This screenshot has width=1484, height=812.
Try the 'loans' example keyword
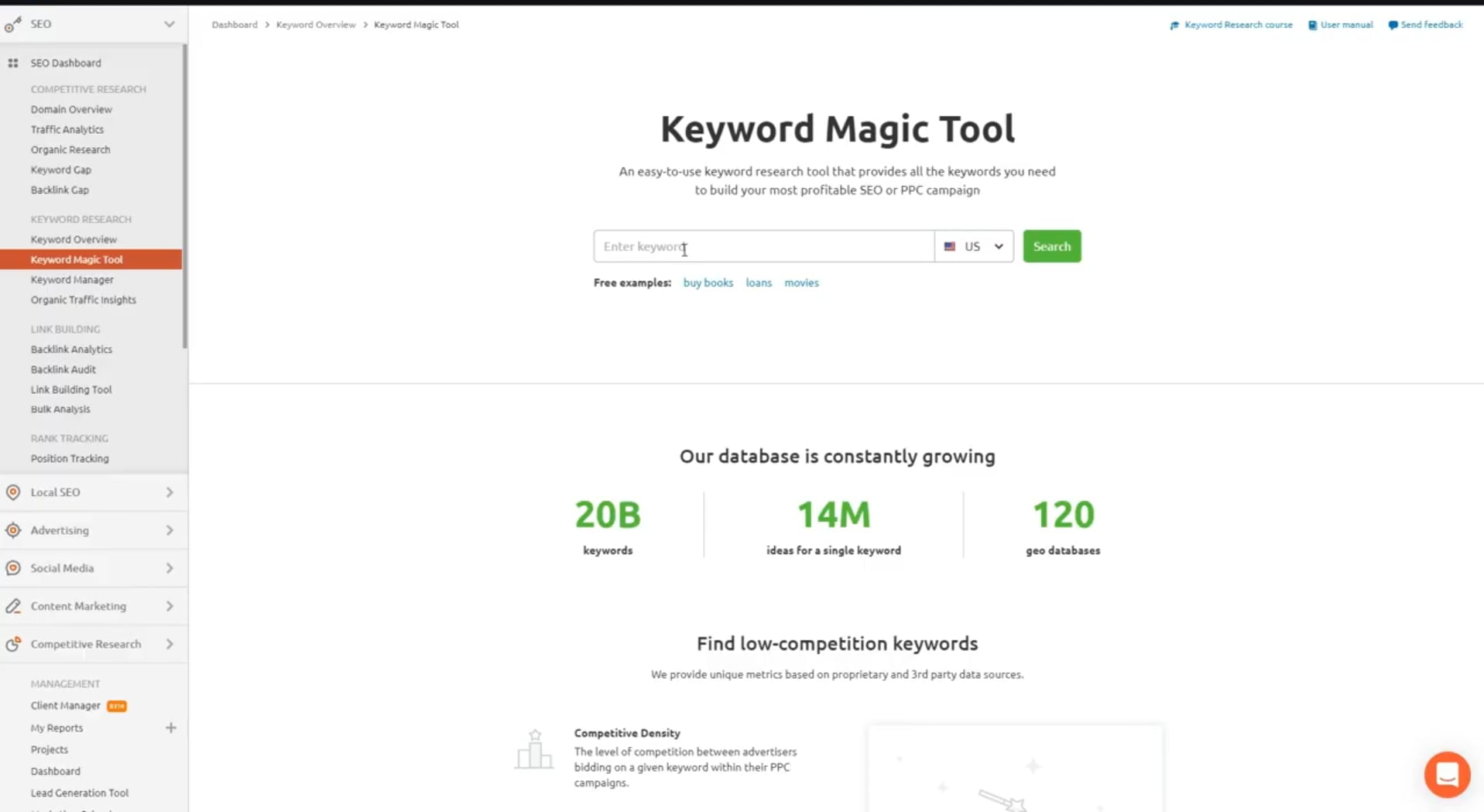pyautogui.click(x=759, y=283)
